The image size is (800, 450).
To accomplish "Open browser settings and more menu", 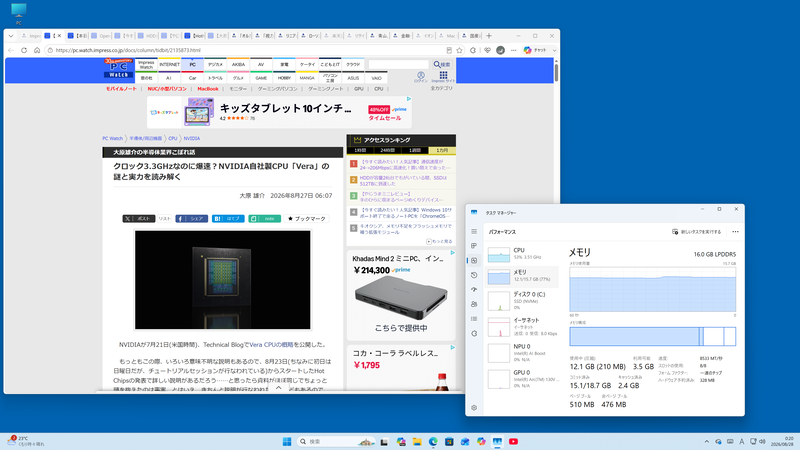I will click(514, 50).
